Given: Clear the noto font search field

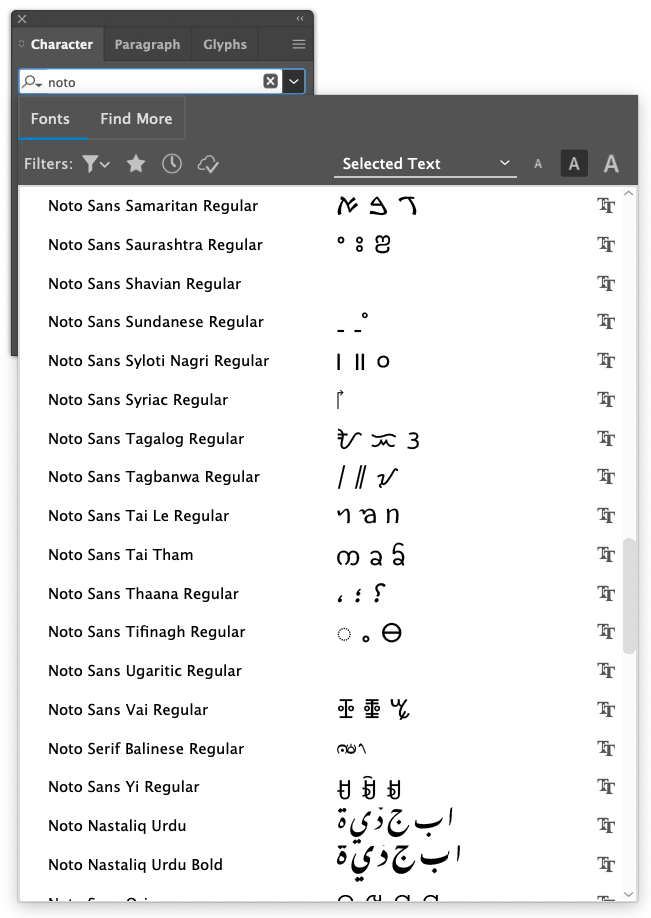Looking at the screenshot, I should 270,81.
